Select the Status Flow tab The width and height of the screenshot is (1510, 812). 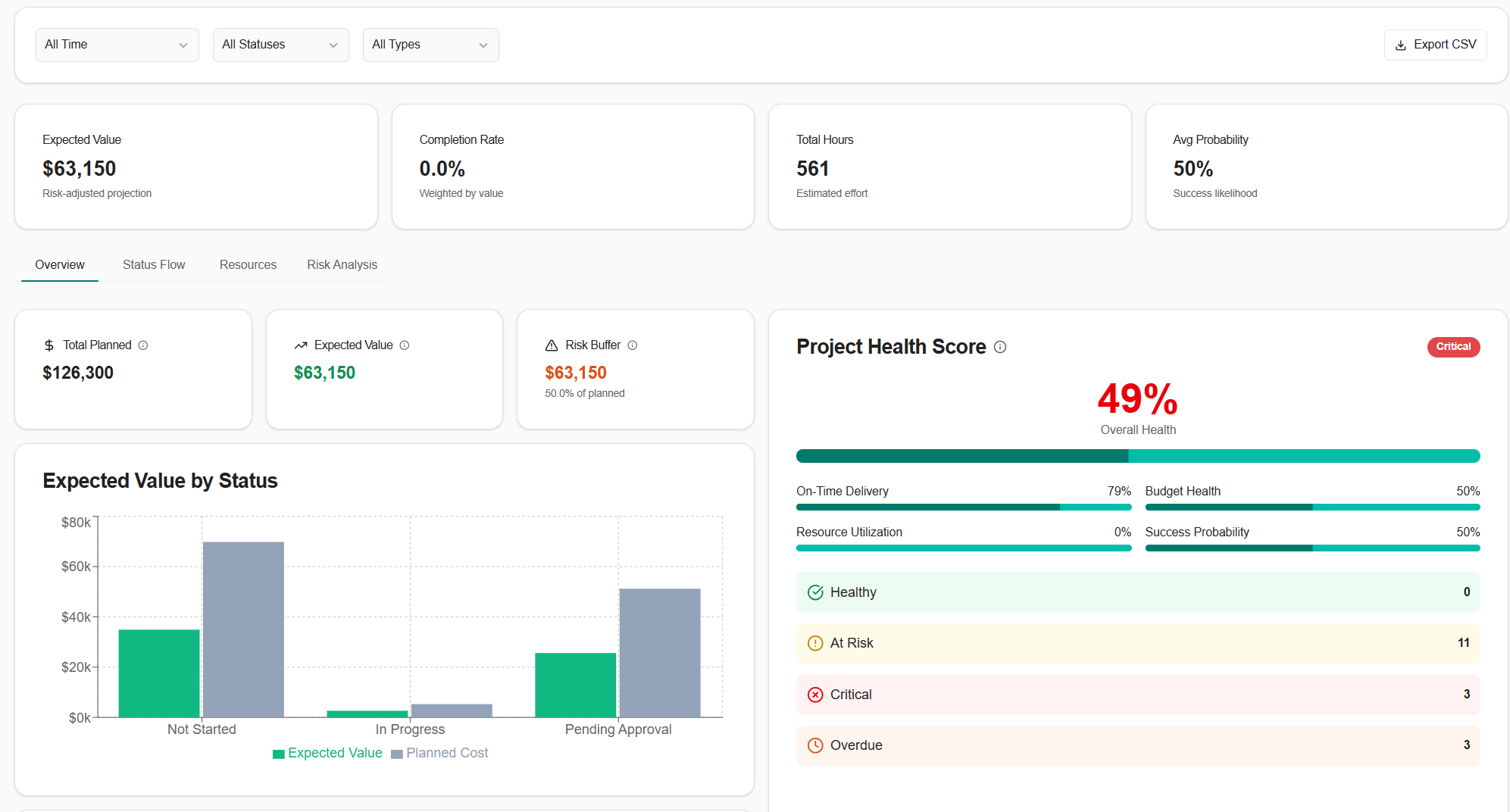click(x=154, y=264)
